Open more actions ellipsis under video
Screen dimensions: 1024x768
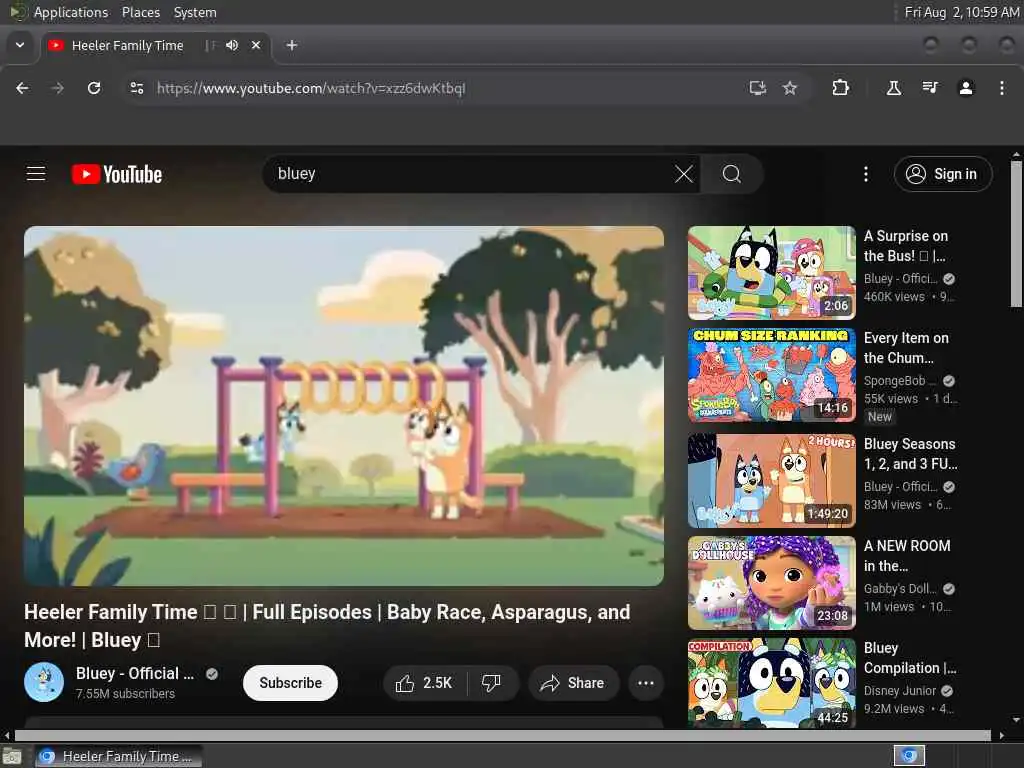click(x=646, y=683)
